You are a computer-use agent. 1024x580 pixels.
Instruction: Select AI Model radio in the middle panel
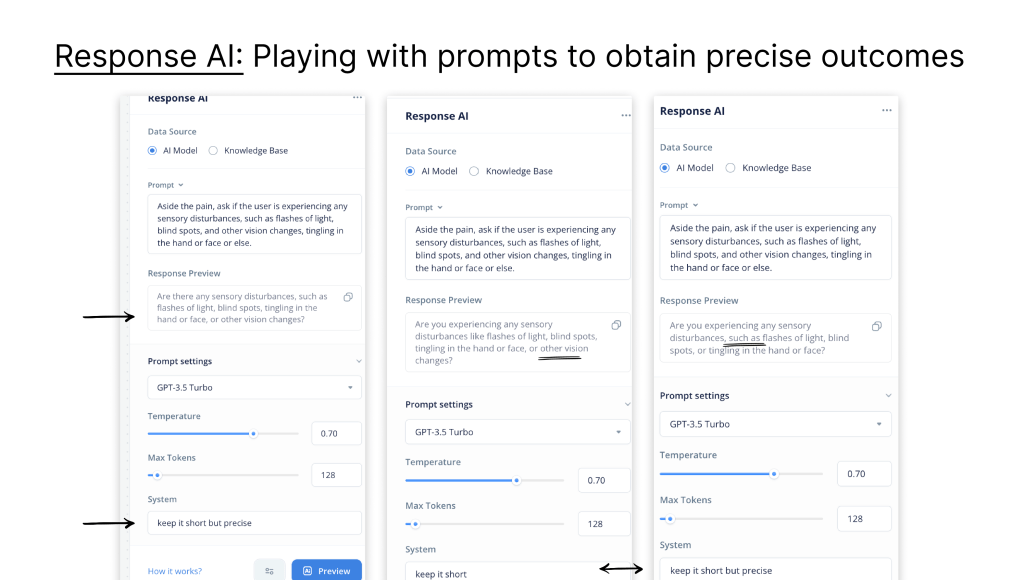pyautogui.click(x=410, y=171)
